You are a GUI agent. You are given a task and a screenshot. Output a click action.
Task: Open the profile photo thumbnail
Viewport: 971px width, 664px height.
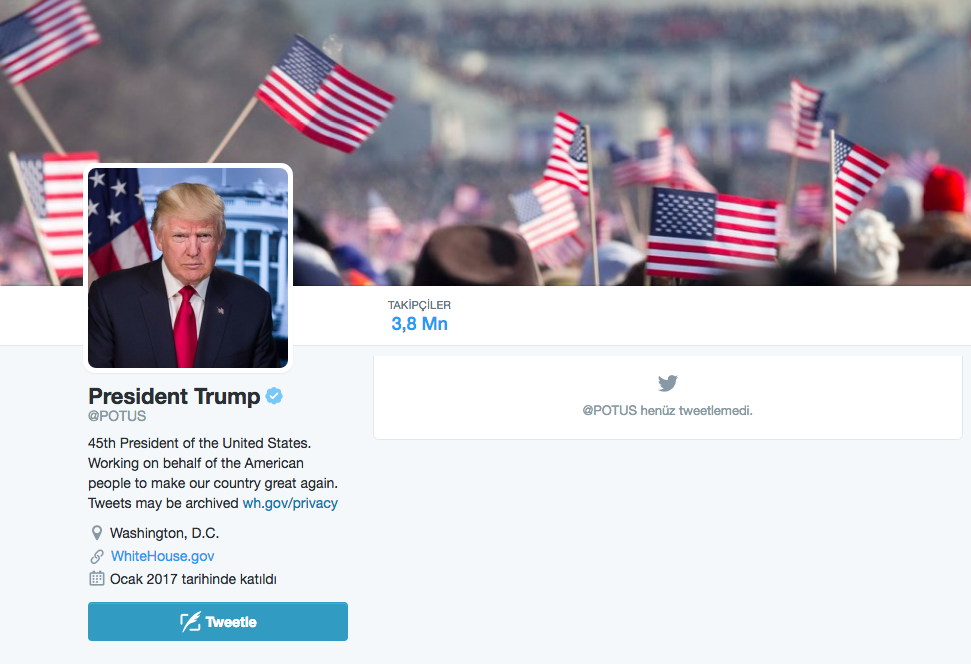188,268
